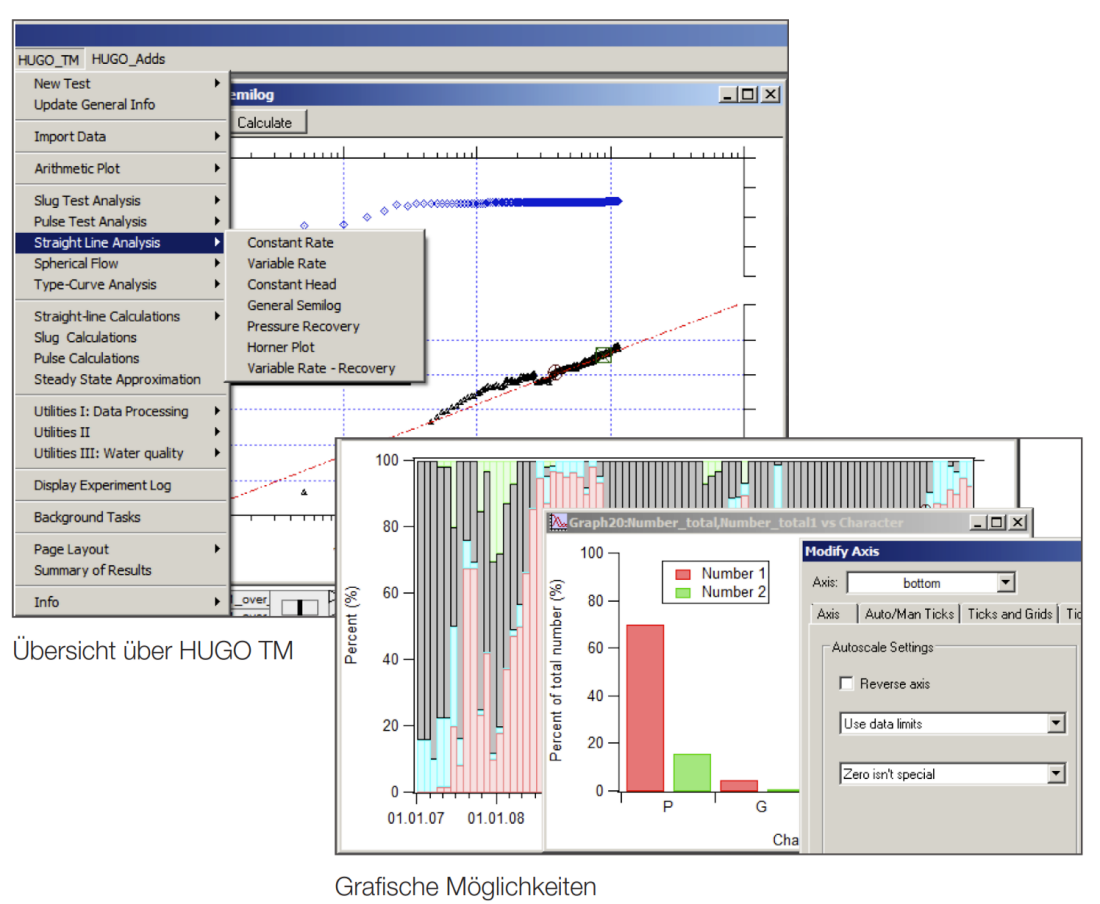Screen dimensions: 1100x904
Task: Click the Calculate button
Action: point(267,123)
